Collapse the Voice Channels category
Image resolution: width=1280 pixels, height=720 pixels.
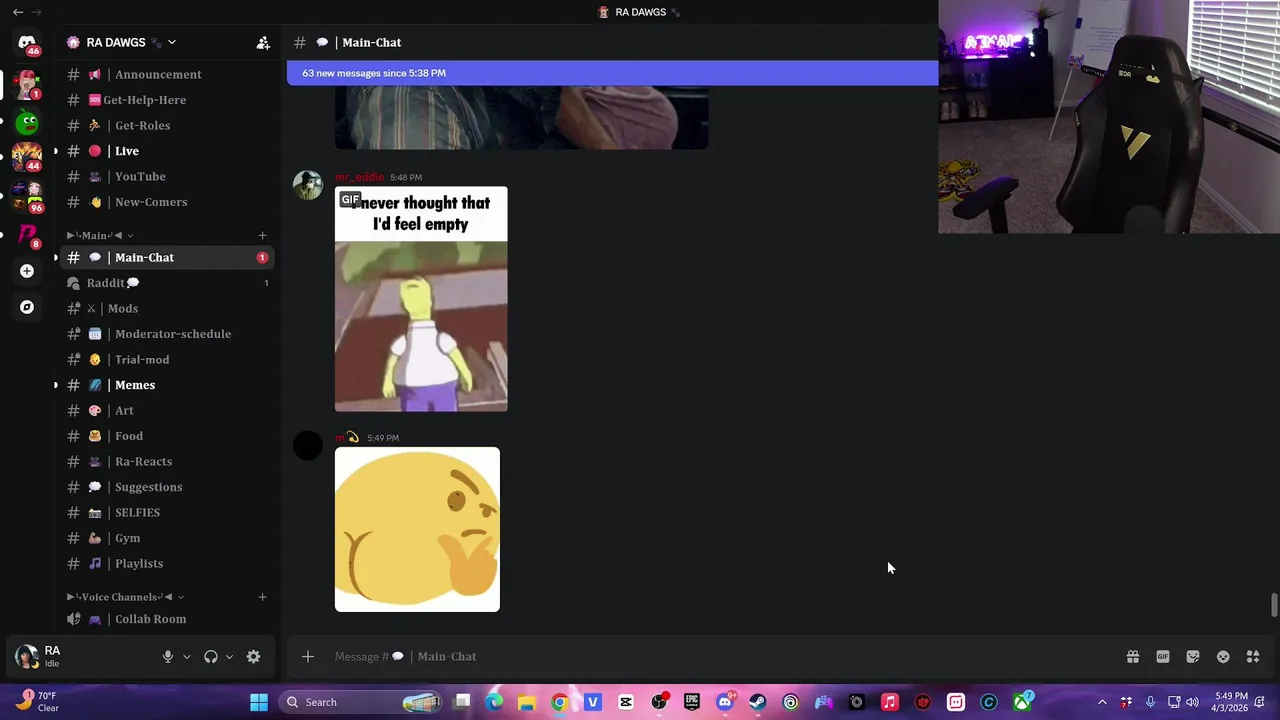pos(125,597)
